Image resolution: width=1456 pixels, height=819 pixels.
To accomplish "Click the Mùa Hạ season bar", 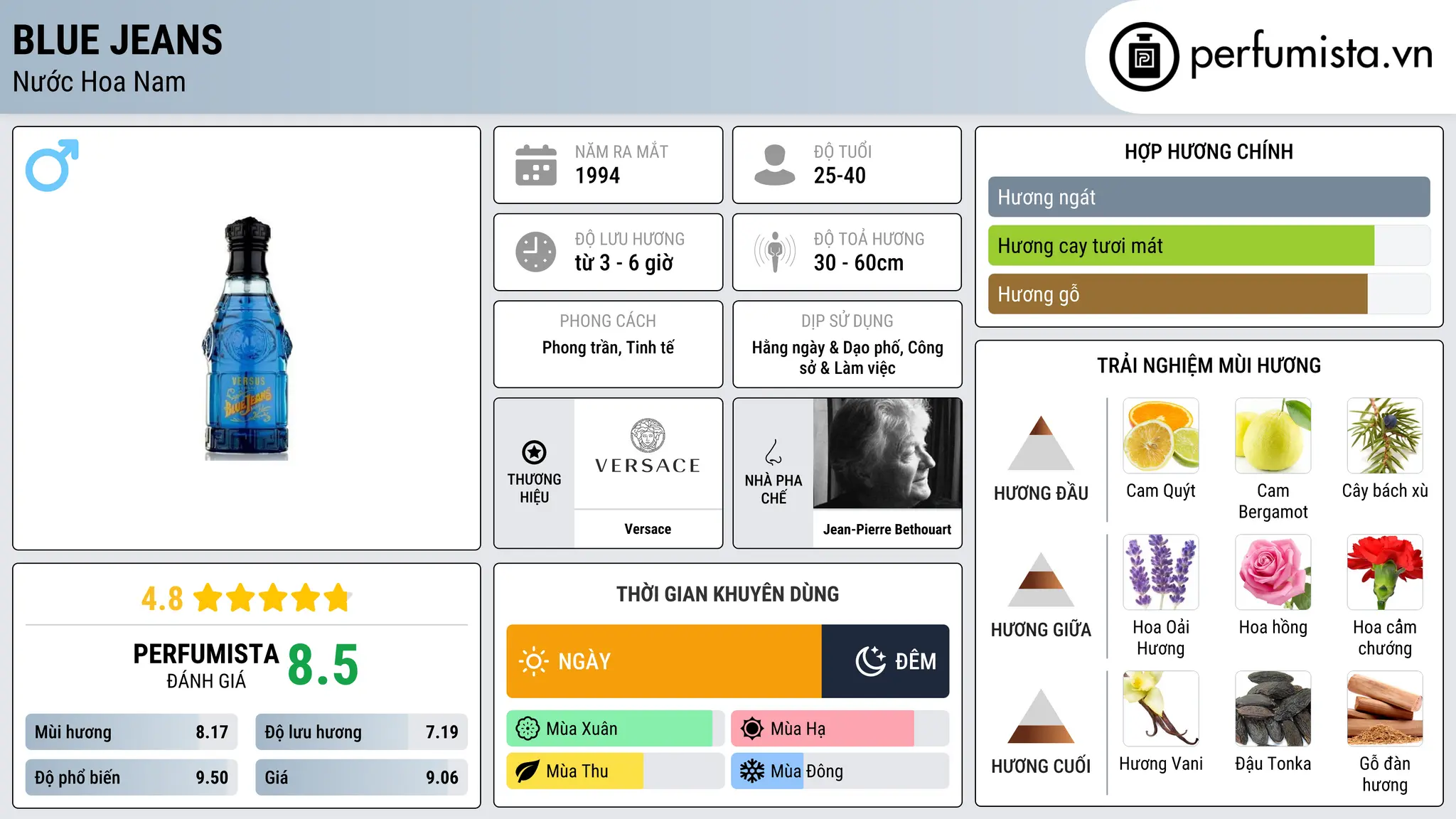I will coord(840,729).
